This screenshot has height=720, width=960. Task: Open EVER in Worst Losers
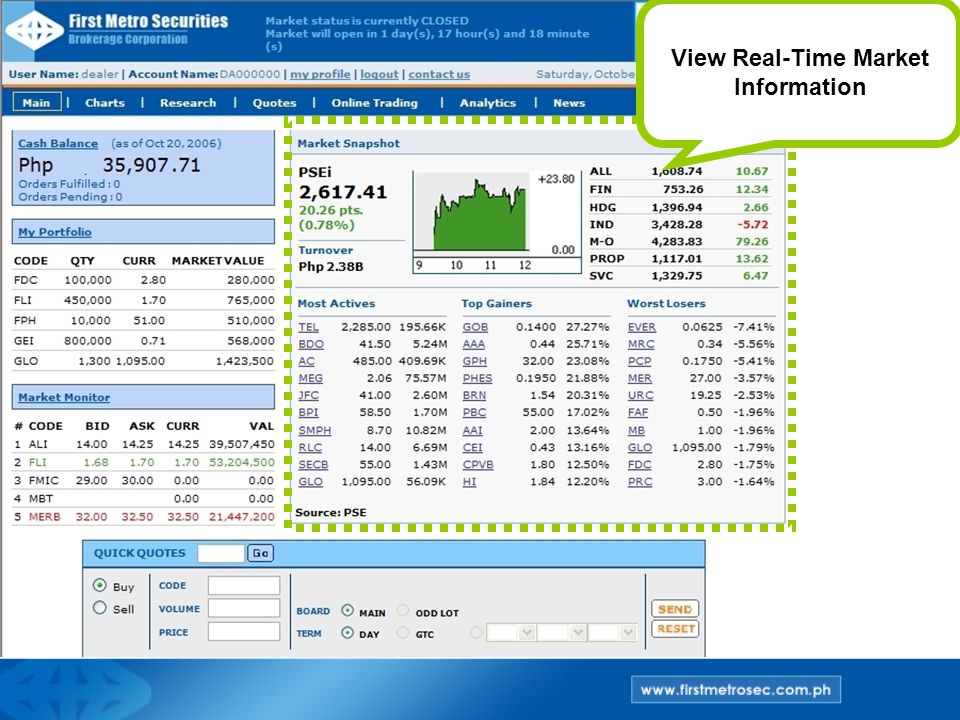(642, 328)
